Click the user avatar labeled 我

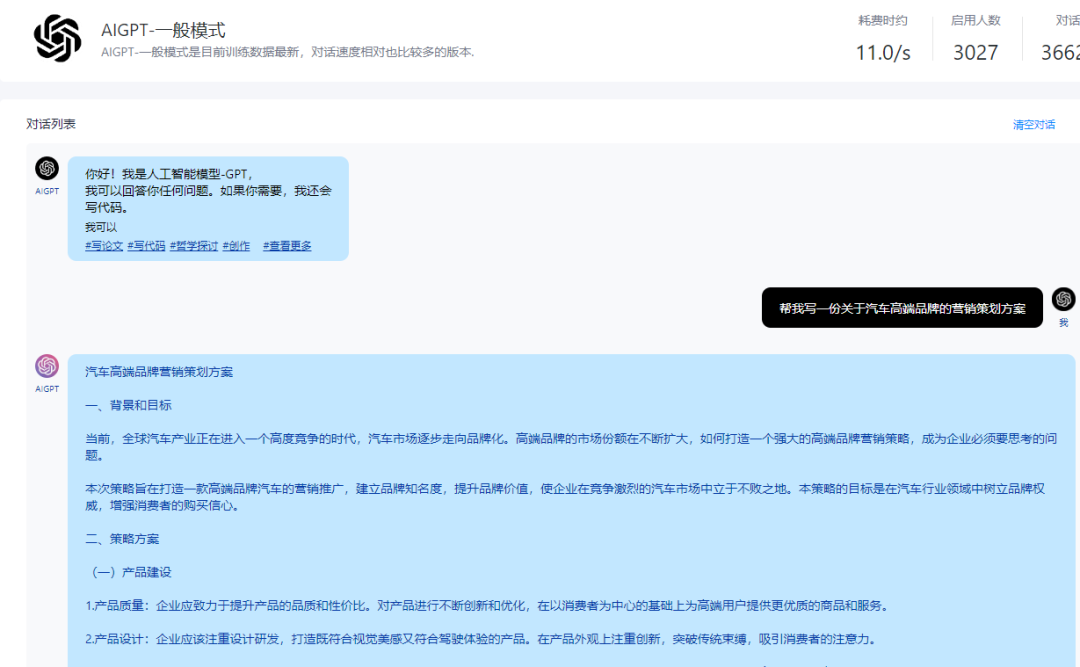[x=1063, y=299]
